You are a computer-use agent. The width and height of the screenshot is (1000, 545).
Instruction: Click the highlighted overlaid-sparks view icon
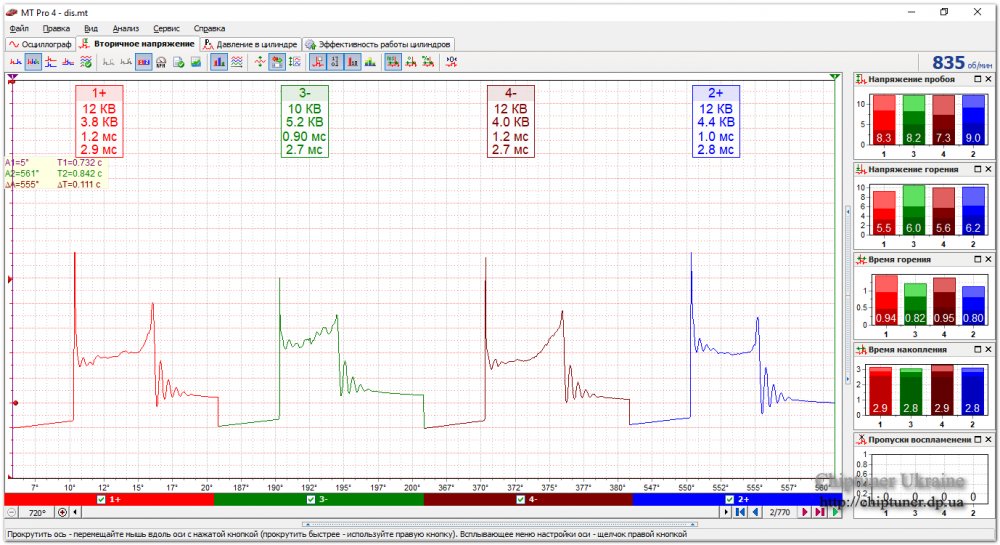point(33,62)
